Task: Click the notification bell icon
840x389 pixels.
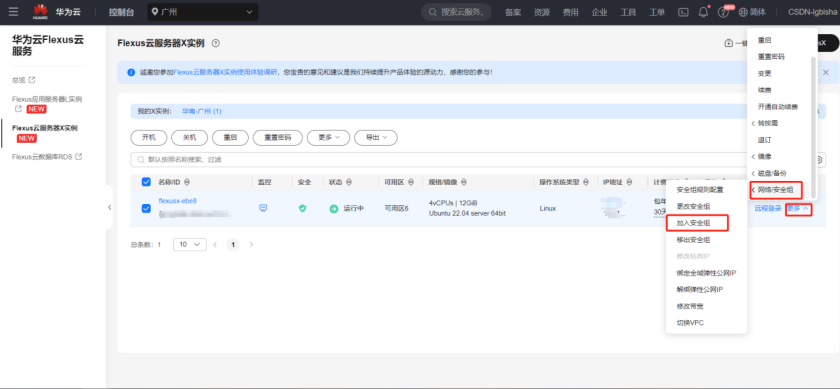Action: pyautogui.click(x=703, y=12)
